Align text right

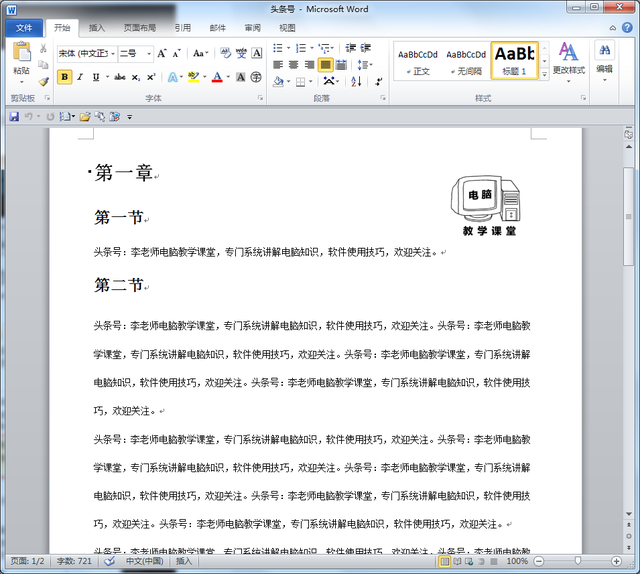click(309, 65)
